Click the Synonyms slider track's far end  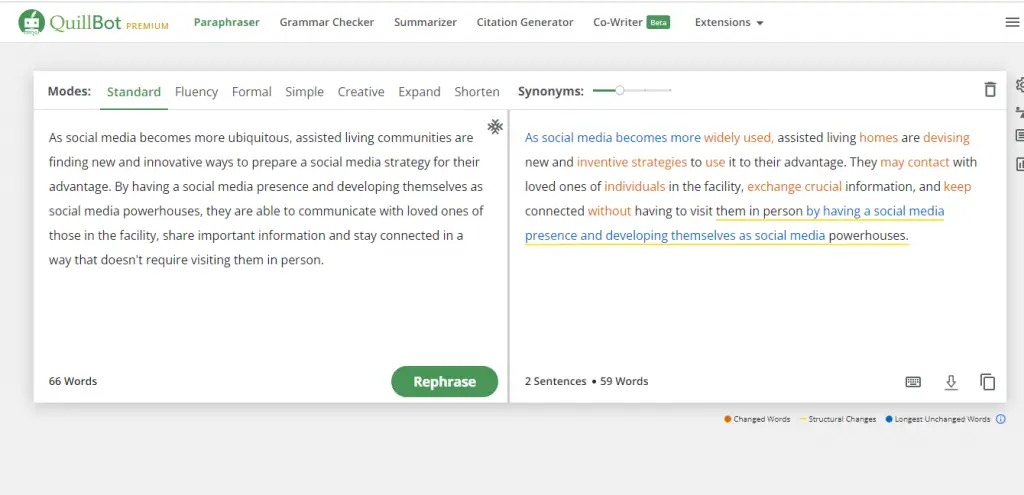click(x=669, y=90)
